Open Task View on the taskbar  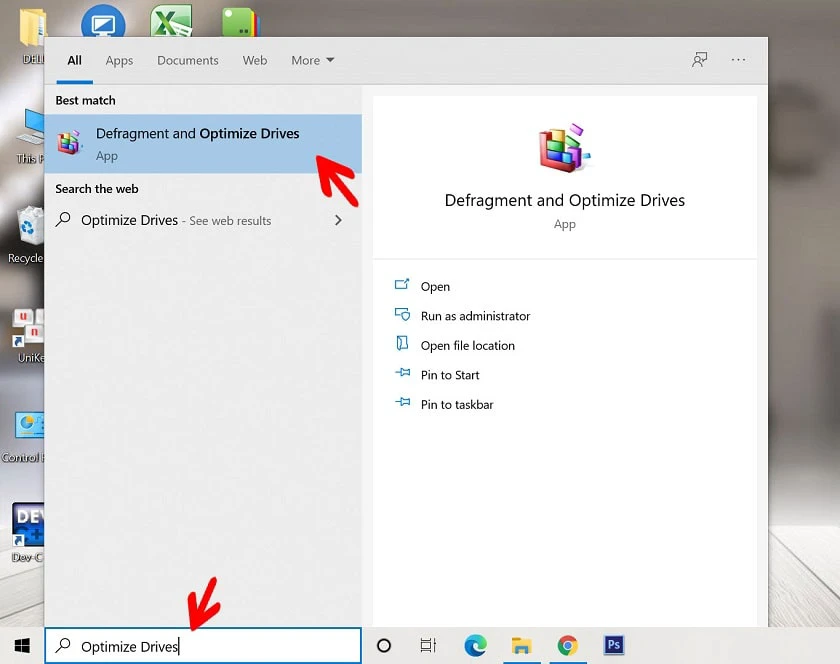428,645
